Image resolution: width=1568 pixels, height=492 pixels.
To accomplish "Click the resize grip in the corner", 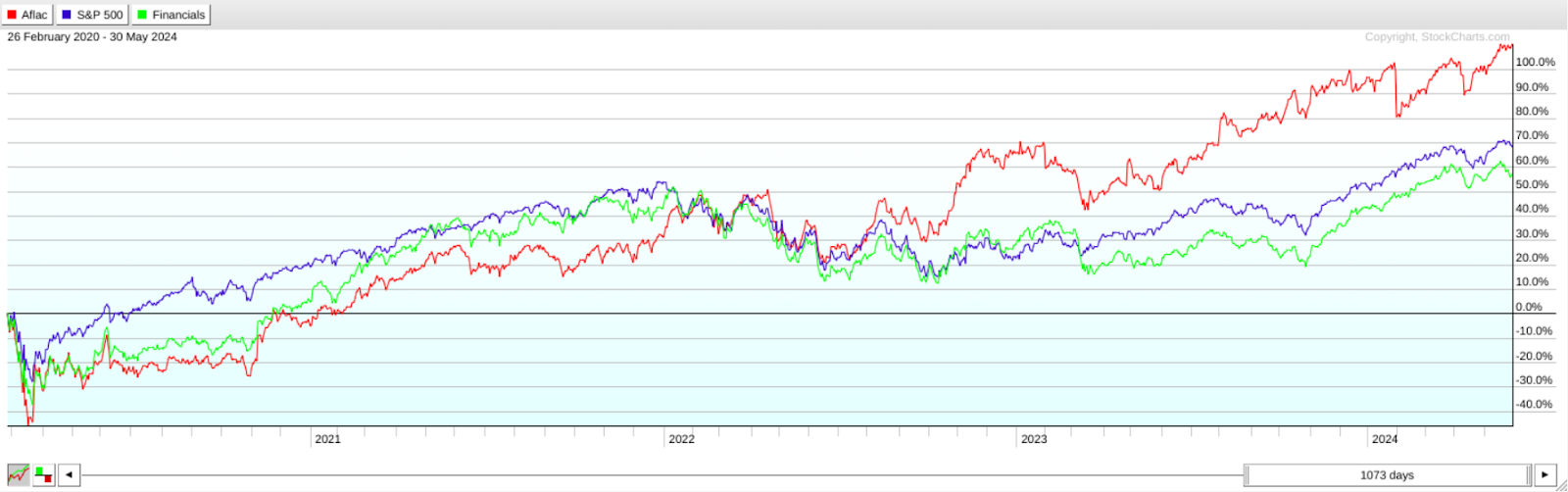I will point(1561,485).
